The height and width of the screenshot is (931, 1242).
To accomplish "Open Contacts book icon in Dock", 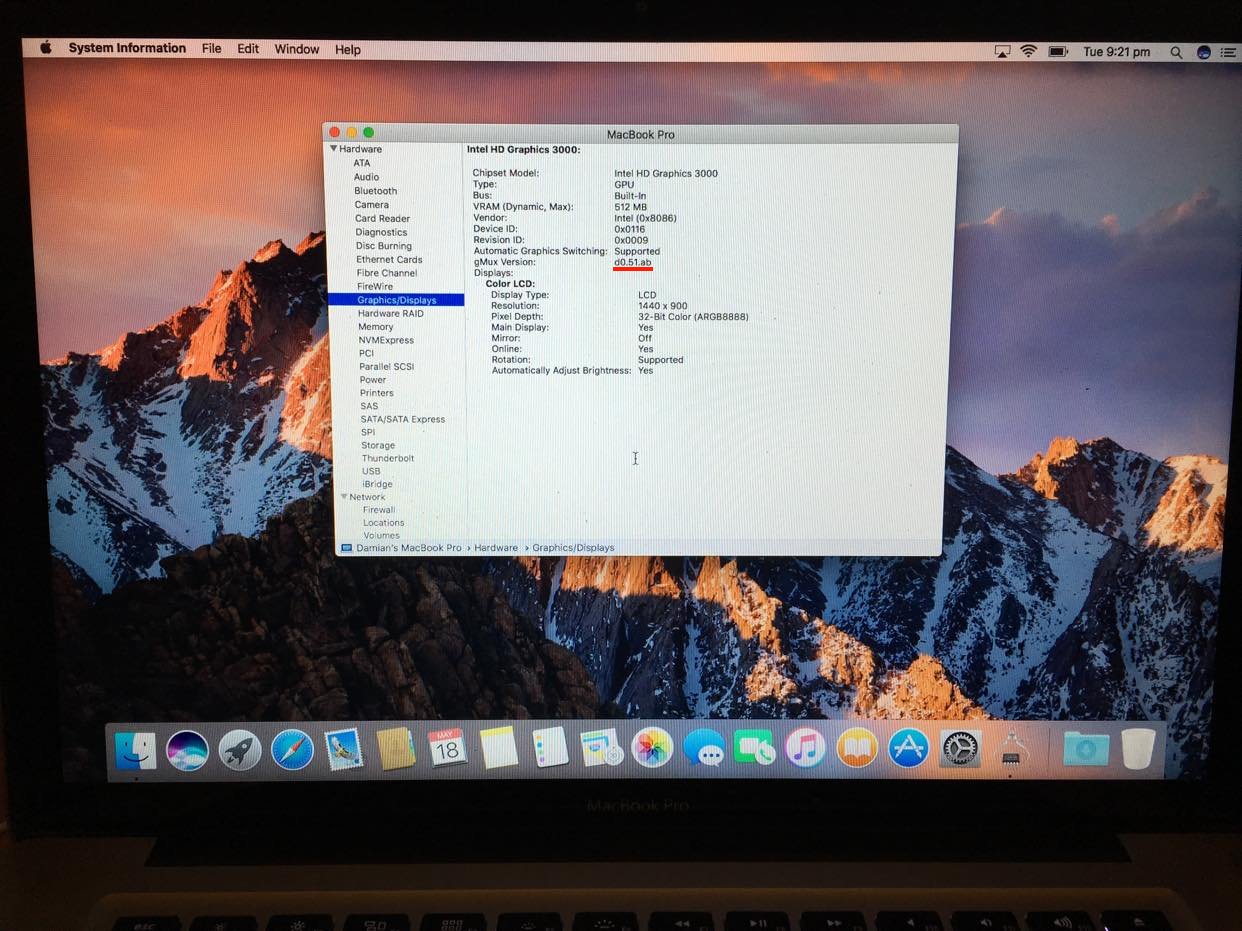I will pyautogui.click(x=396, y=748).
